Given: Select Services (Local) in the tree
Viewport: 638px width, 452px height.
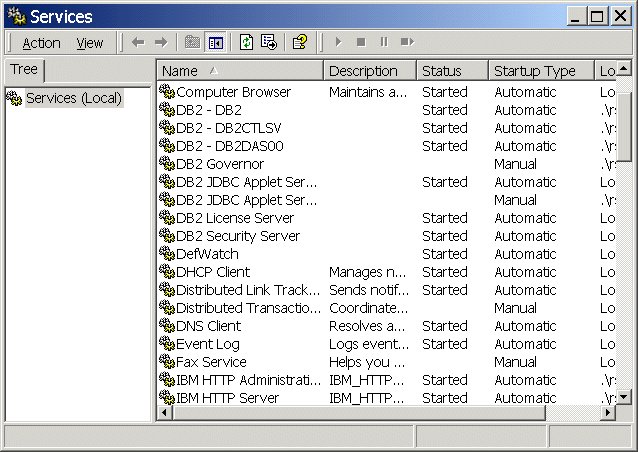Looking at the screenshot, I should pos(74,98).
